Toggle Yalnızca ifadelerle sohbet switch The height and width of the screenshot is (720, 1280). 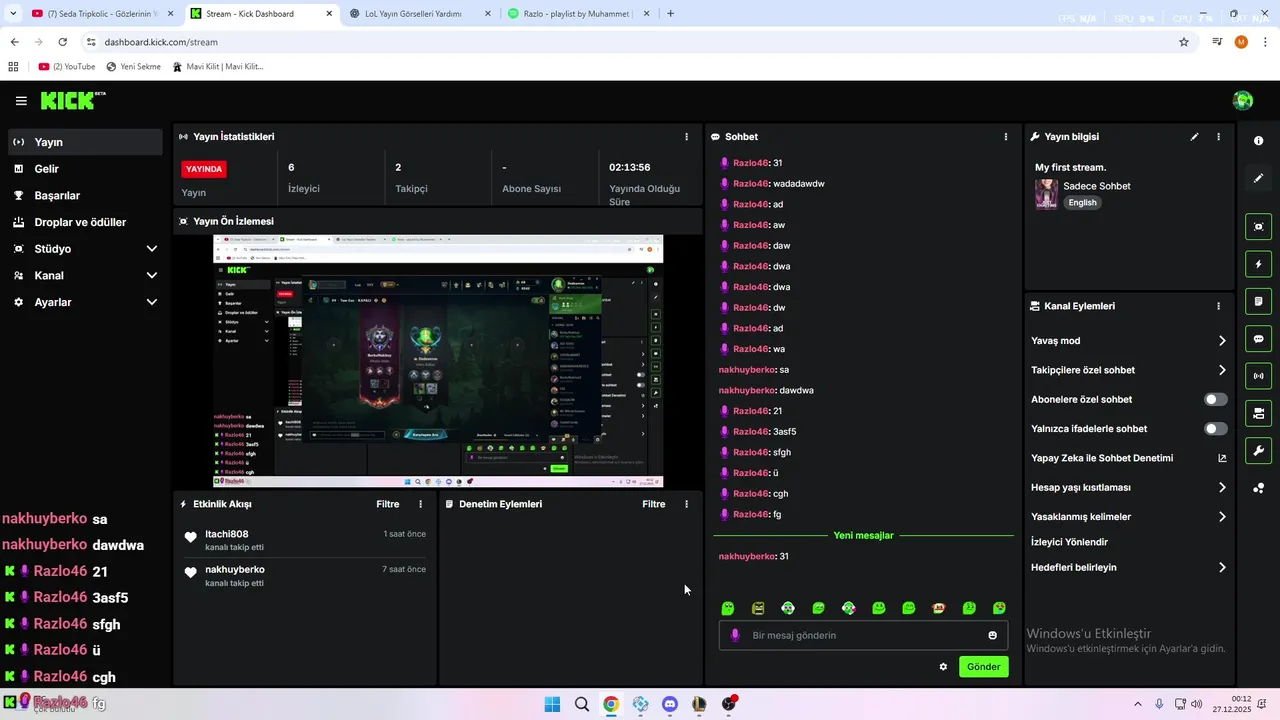(1216, 429)
